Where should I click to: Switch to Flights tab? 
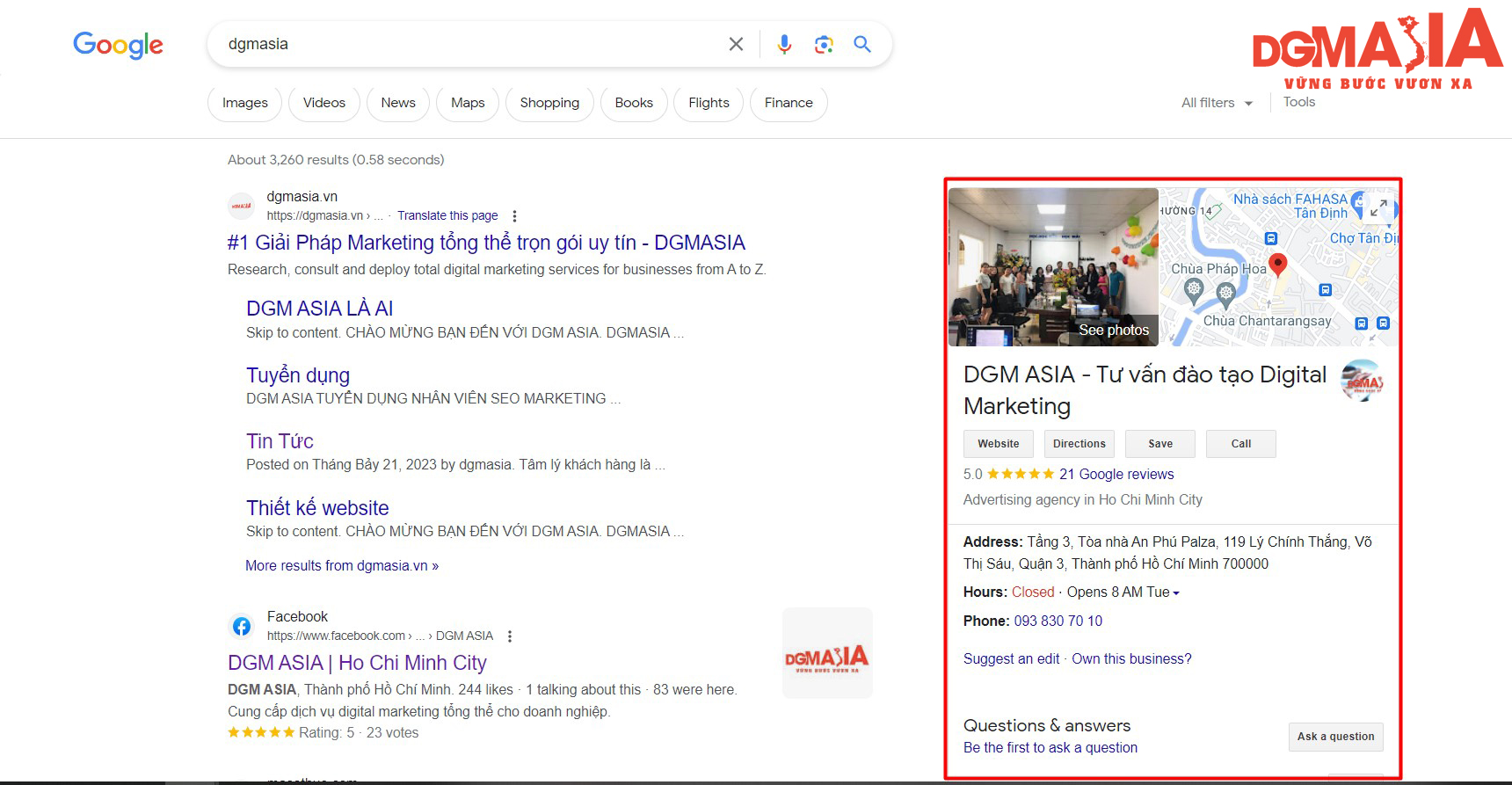tap(709, 103)
